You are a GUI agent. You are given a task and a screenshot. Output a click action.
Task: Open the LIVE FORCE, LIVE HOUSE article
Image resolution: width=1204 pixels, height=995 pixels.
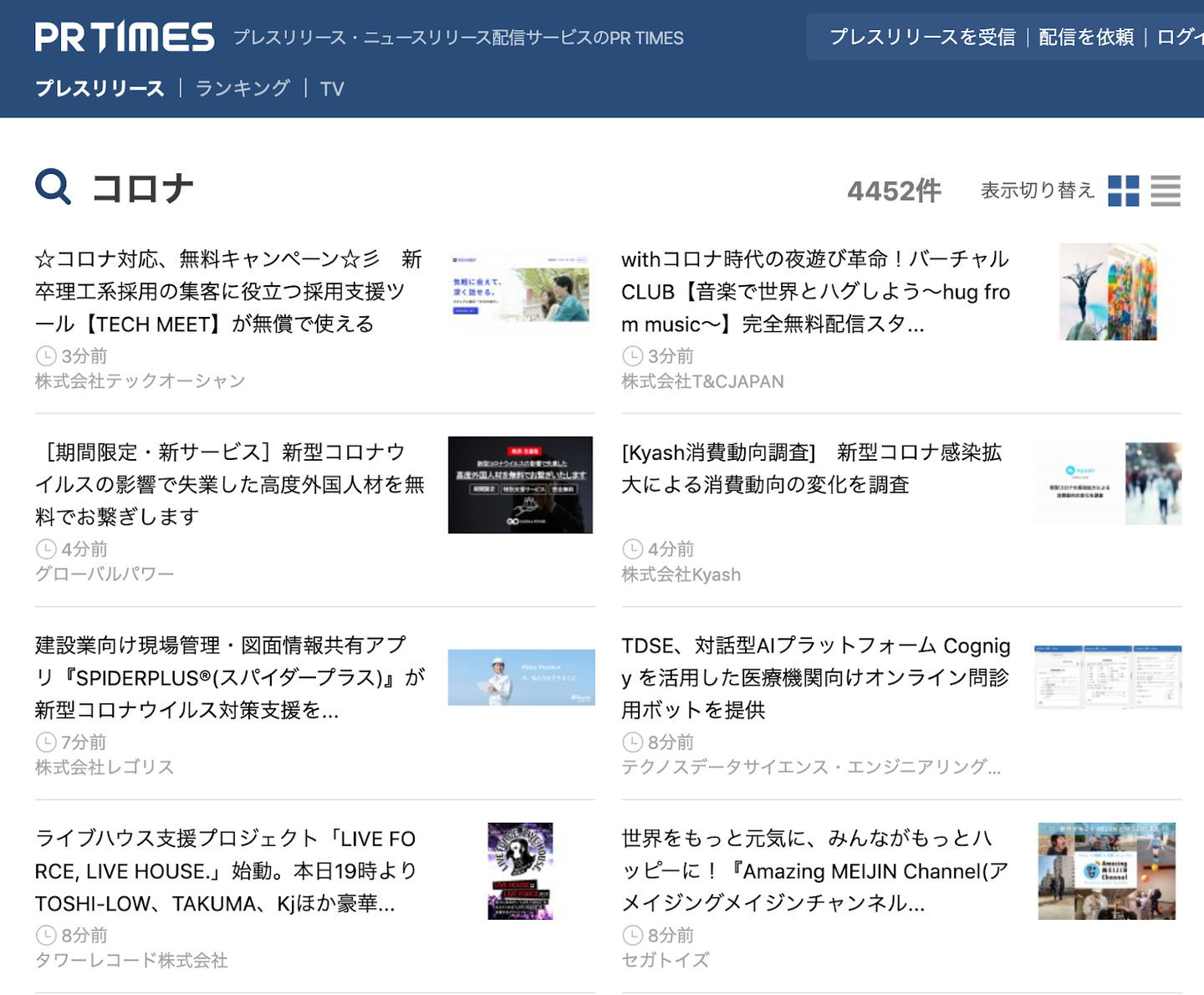coord(226,870)
